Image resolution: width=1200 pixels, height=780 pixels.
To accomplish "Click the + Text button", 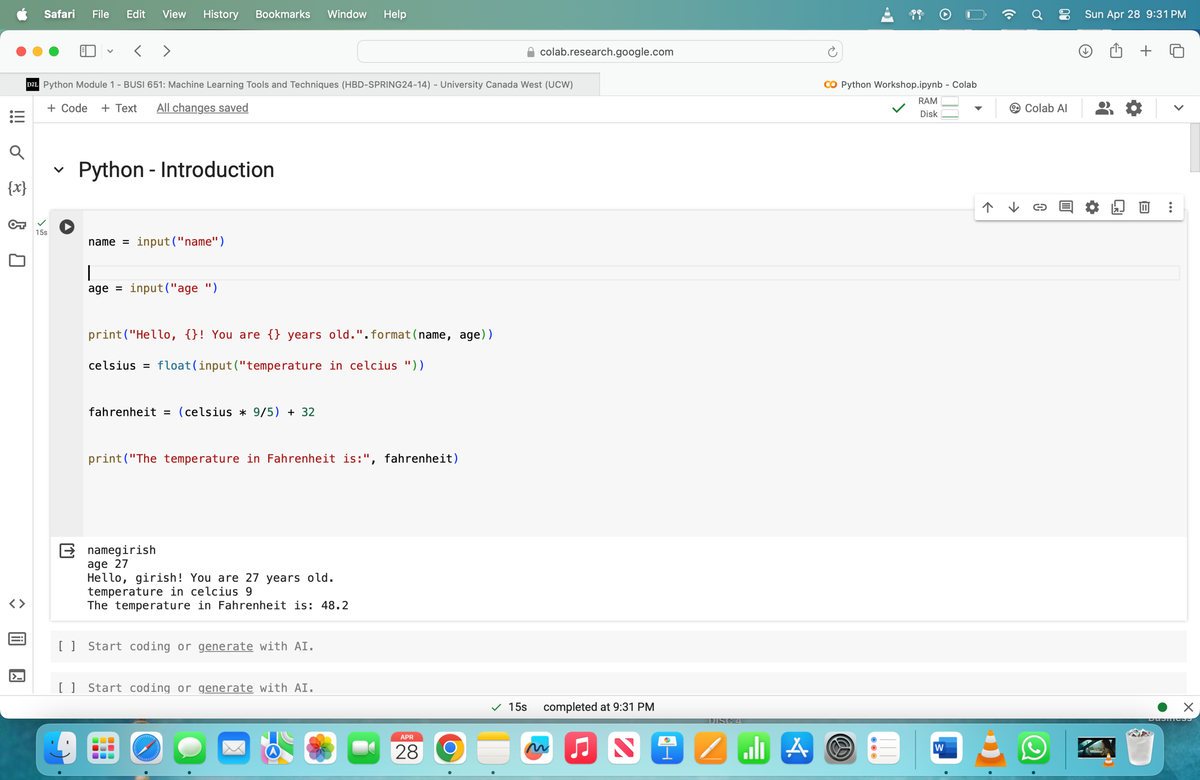I will 119,108.
